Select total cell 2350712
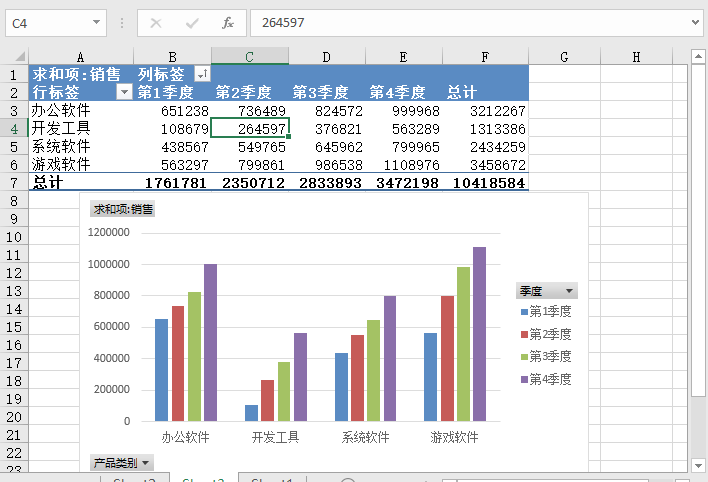 coord(250,183)
